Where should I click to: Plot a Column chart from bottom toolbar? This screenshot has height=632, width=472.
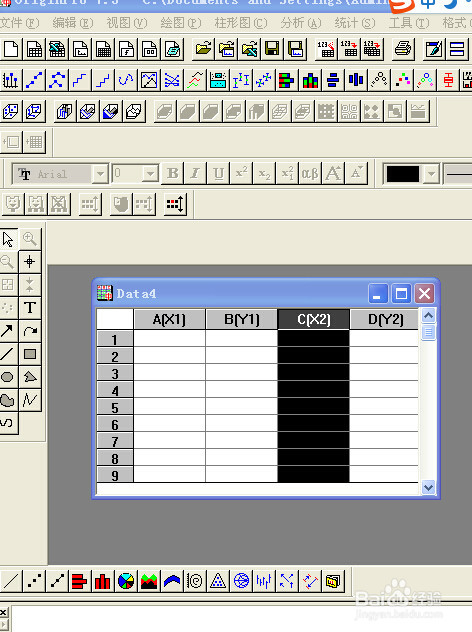[103, 581]
